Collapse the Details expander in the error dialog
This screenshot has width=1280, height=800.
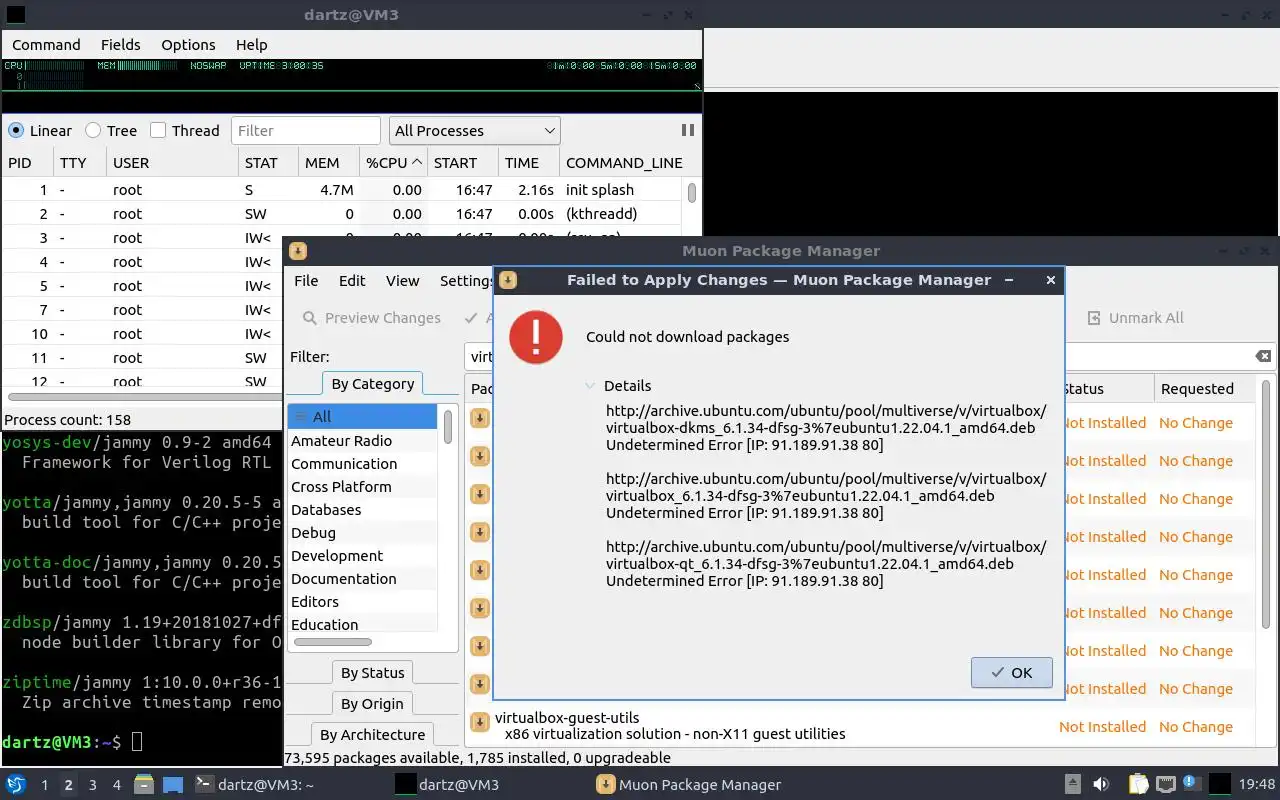tap(591, 386)
